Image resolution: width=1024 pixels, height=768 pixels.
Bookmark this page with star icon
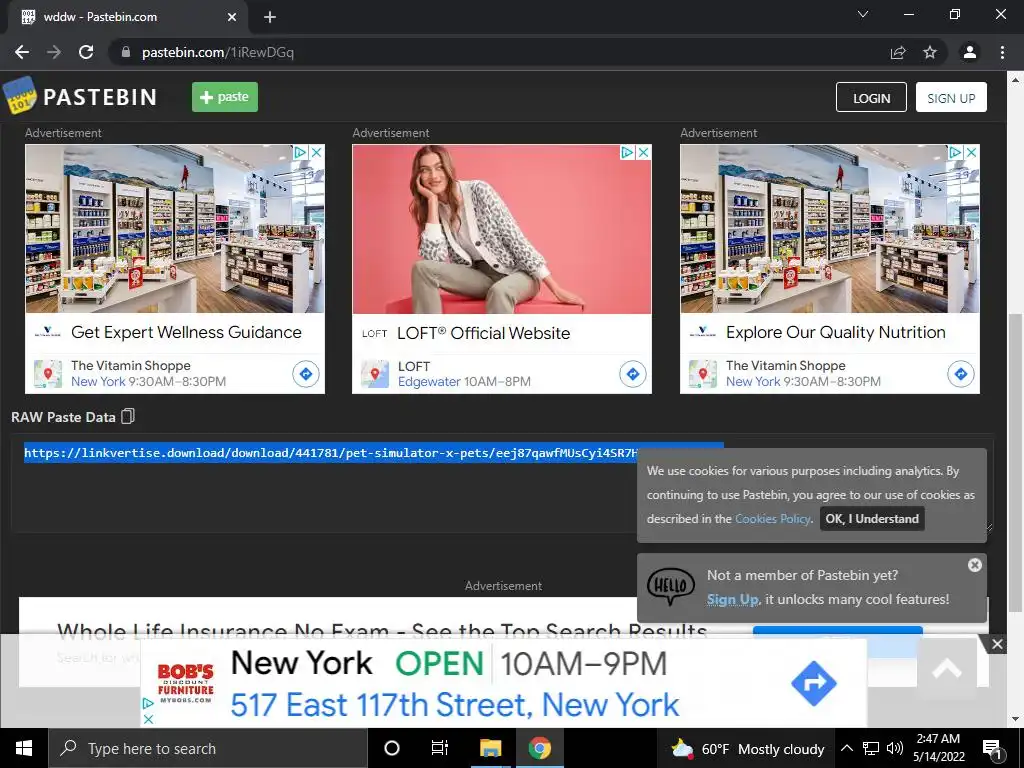930,52
